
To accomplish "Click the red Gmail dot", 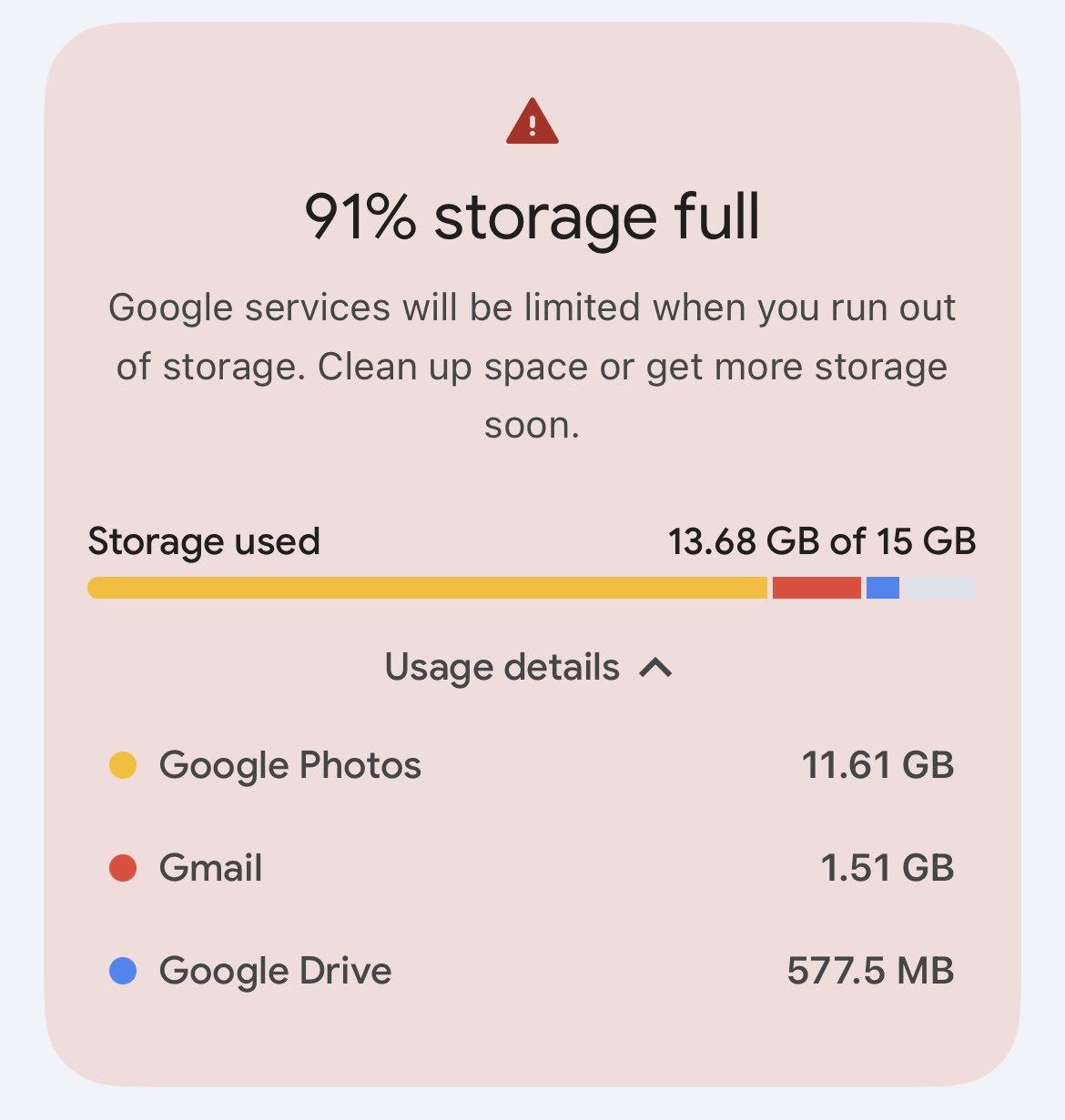I will (x=123, y=868).
